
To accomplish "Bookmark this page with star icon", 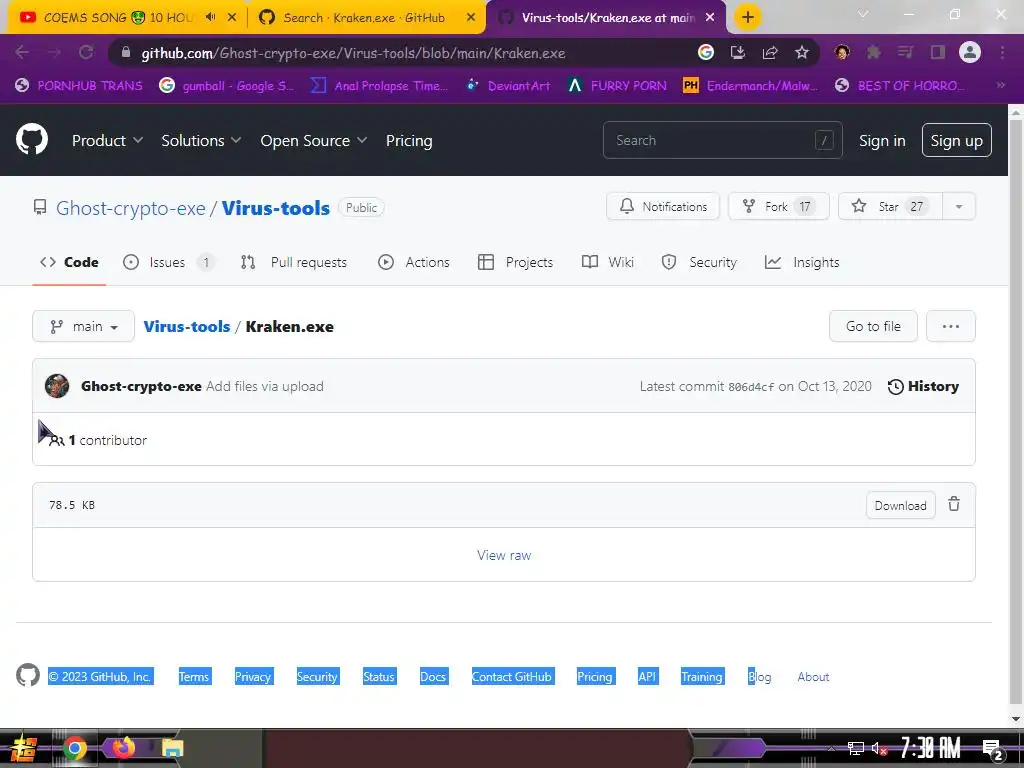I will (x=802, y=52).
